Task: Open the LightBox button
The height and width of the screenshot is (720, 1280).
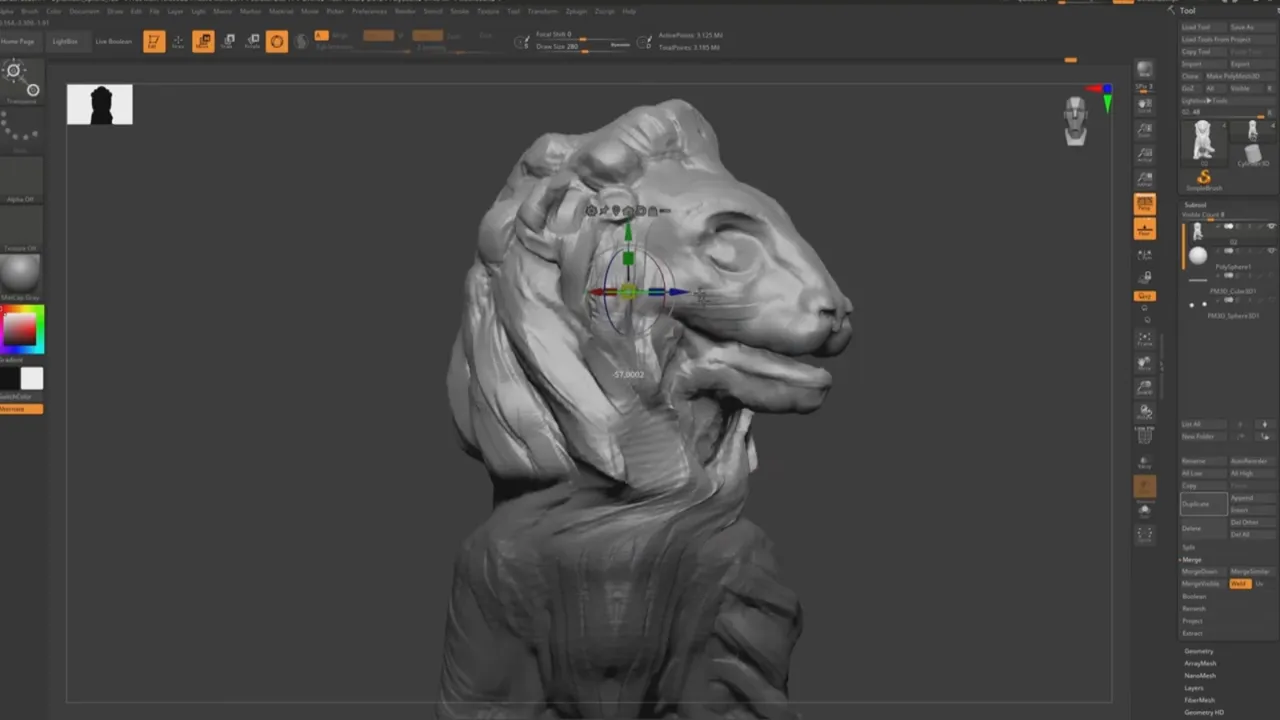Action: pyautogui.click(x=65, y=42)
